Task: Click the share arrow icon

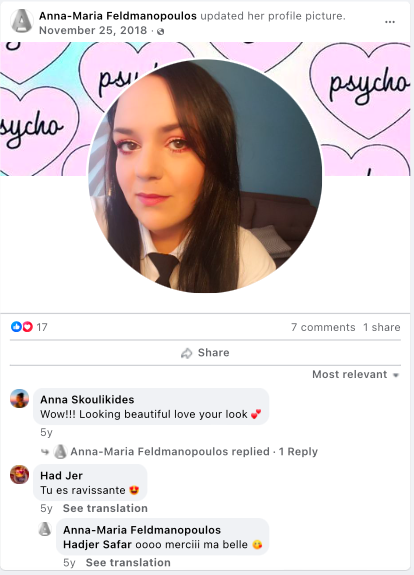Action: pyautogui.click(x=186, y=353)
